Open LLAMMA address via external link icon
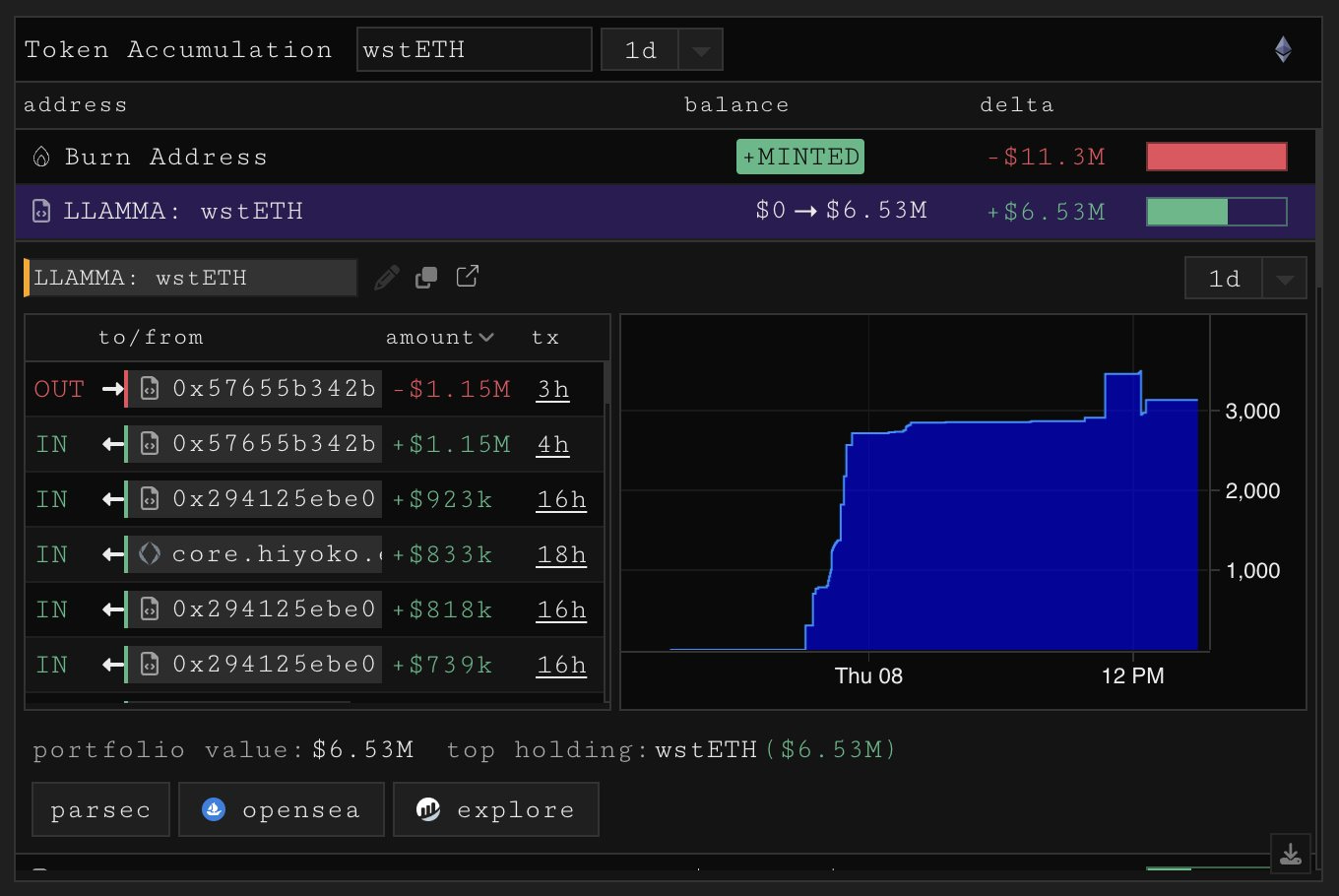This screenshot has height=896, width=1339. [x=468, y=277]
